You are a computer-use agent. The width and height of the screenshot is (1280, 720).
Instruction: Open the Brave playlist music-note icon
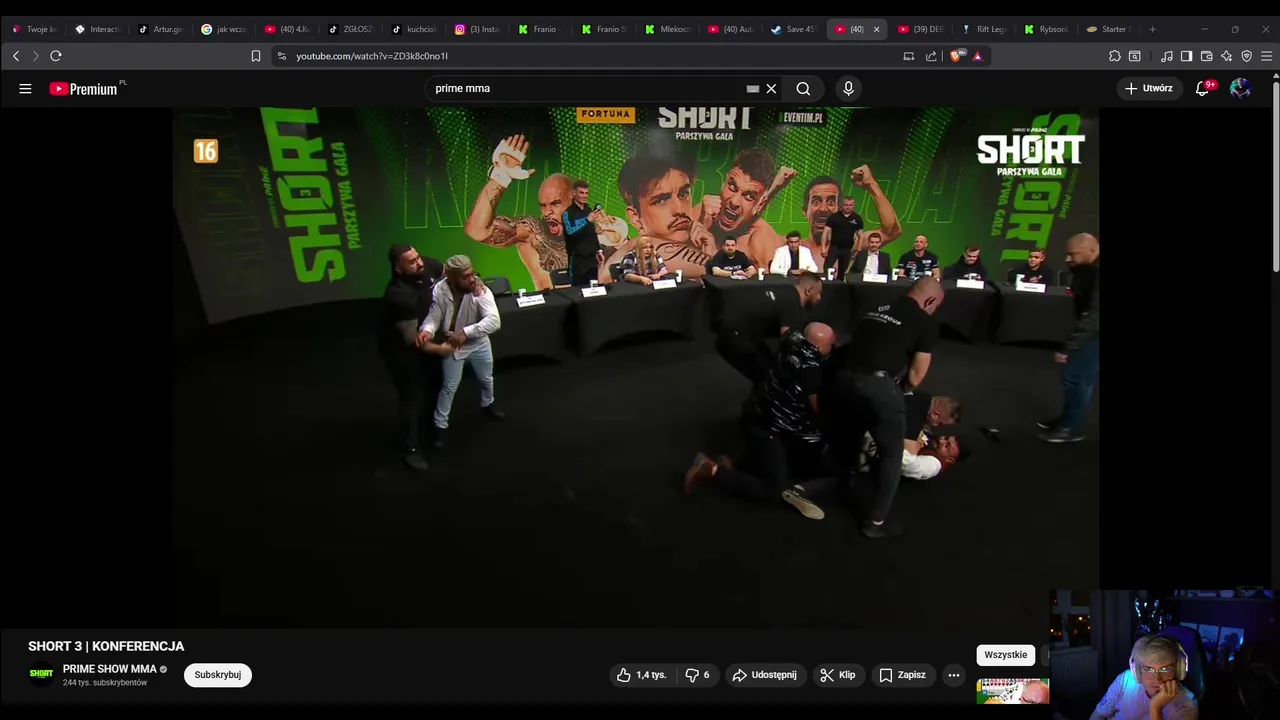(x=1167, y=56)
